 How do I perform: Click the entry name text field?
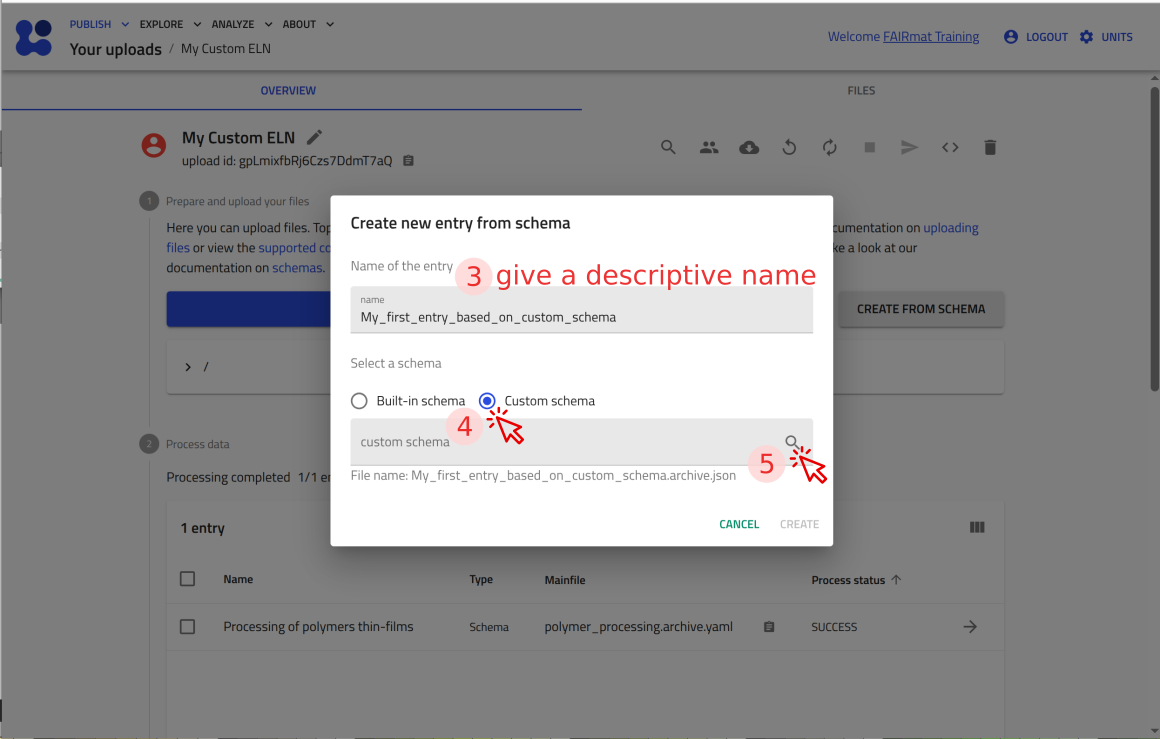(581, 316)
